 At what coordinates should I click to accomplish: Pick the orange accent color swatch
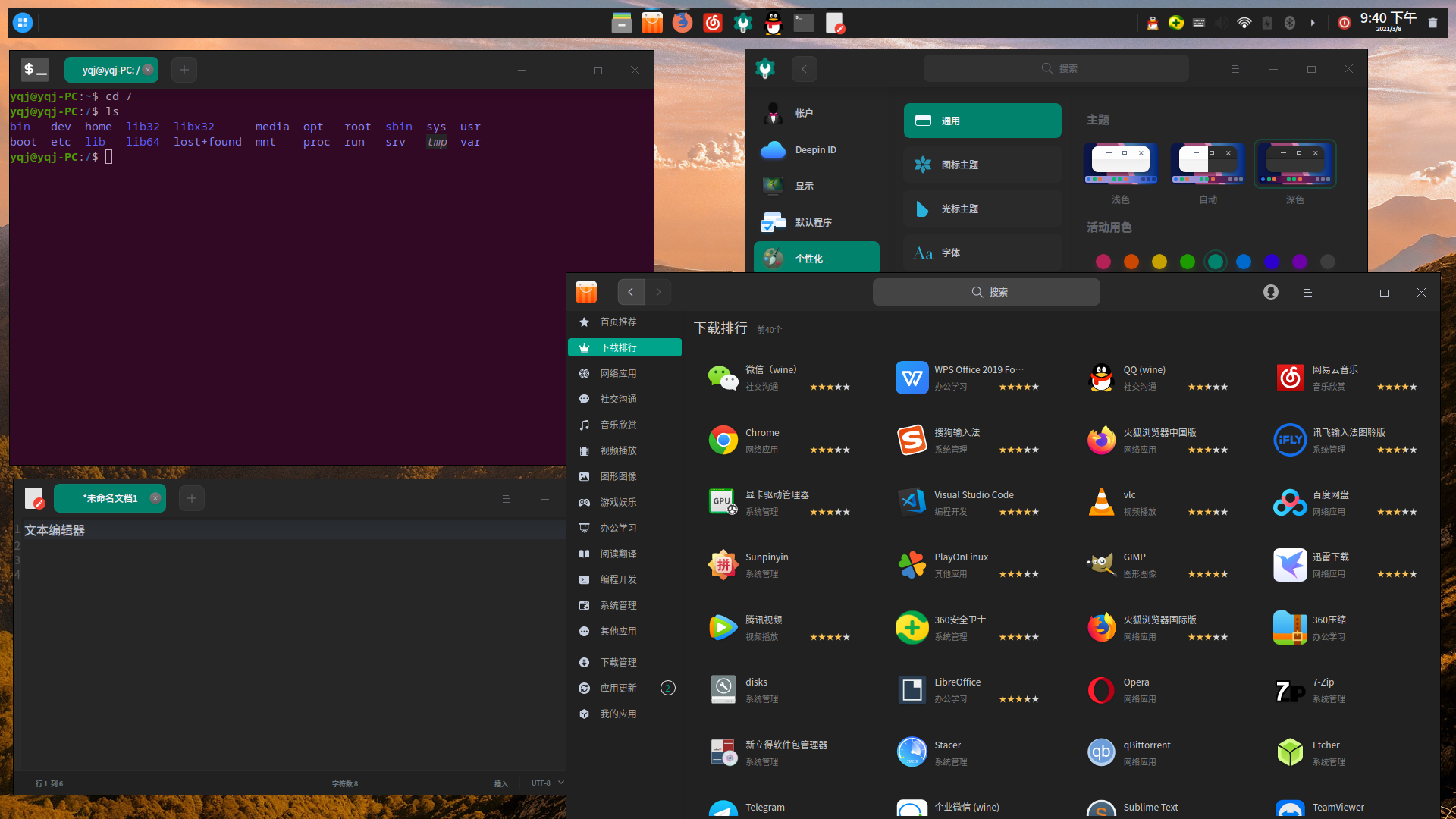pyautogui.click(x=1131, y=262)
